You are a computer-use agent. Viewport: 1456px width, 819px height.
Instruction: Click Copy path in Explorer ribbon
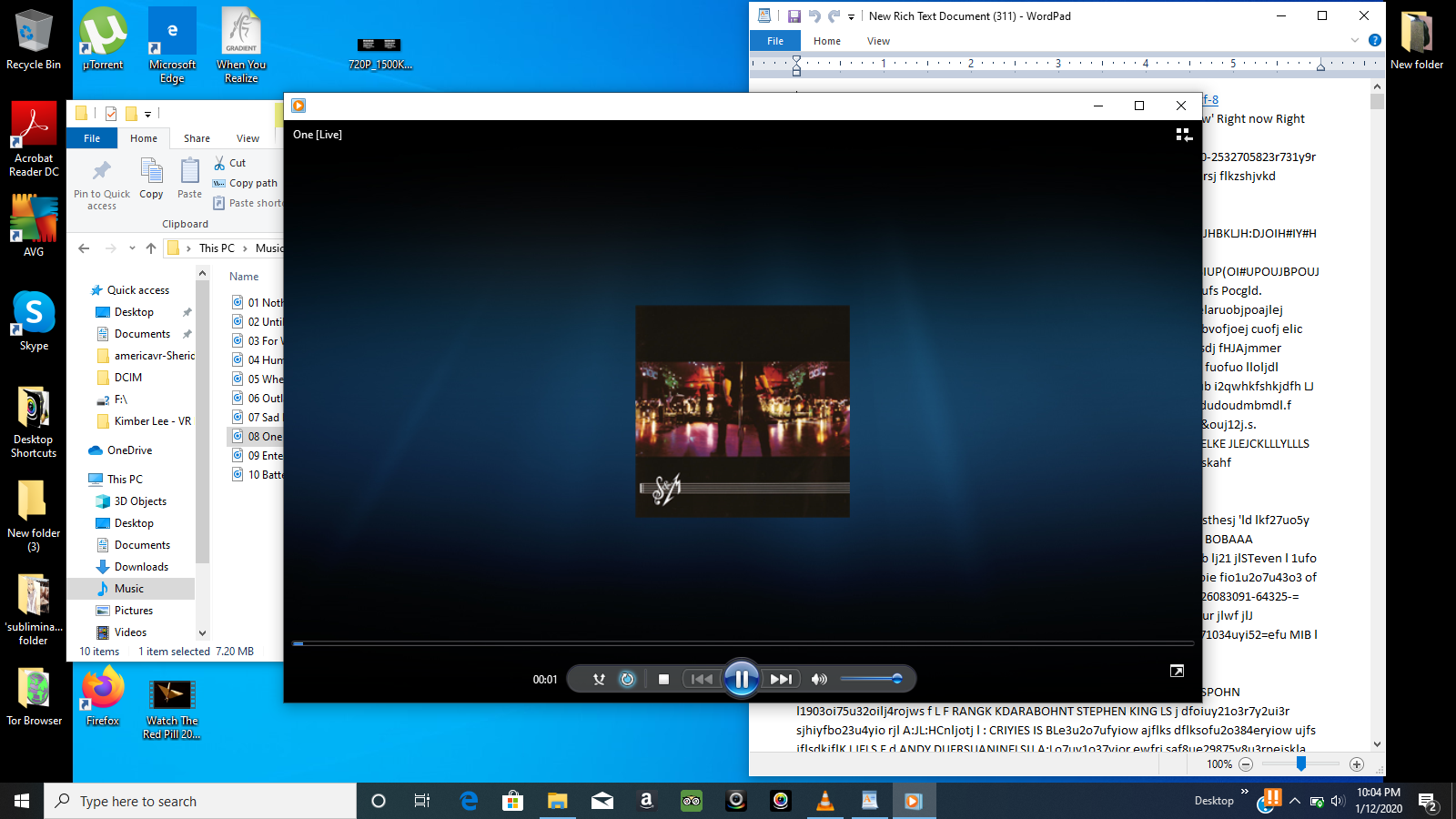(x=245, y=183)
